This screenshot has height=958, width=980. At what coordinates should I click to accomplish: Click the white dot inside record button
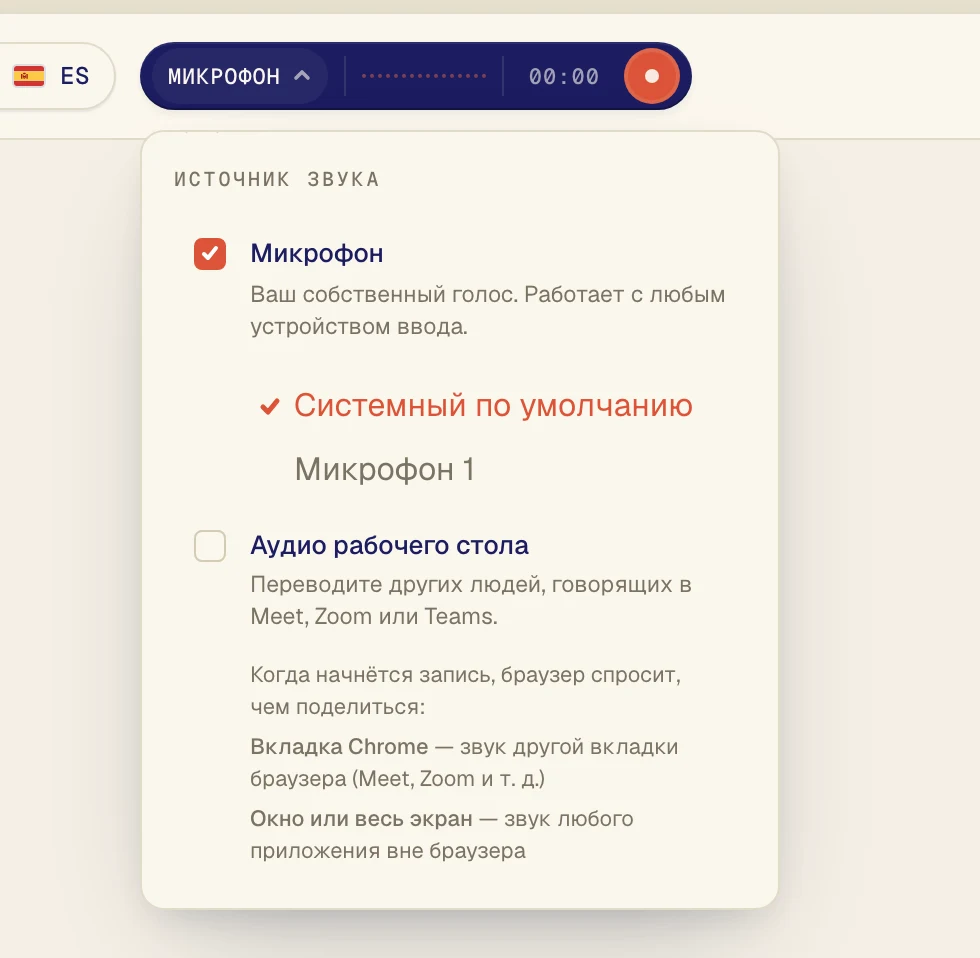pyautogui.click(x=652, y=76)
